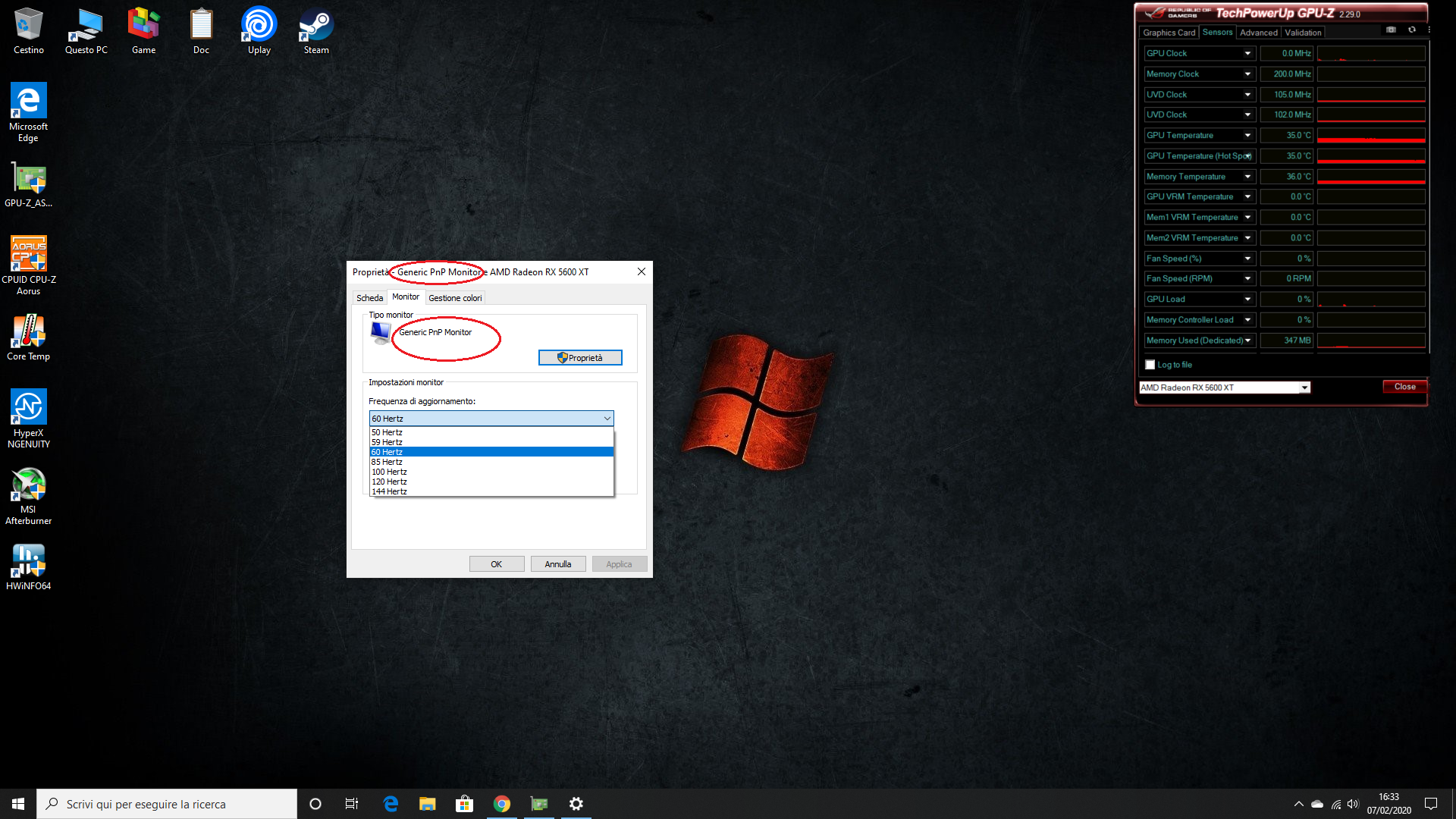The width and height of the screenshot is (1456, 819).
Task: Click the GPU-Z refresh icon
Action: coord(1411,30)
